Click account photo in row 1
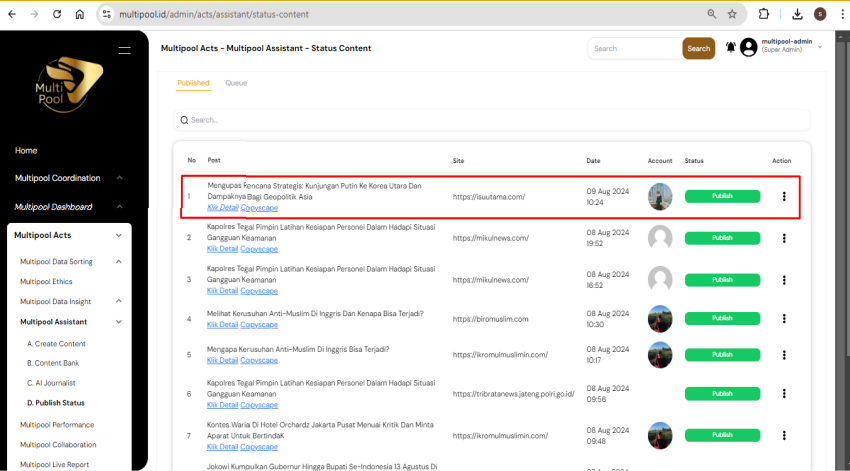The image size is (850, 471). click(x=660, y=196)
